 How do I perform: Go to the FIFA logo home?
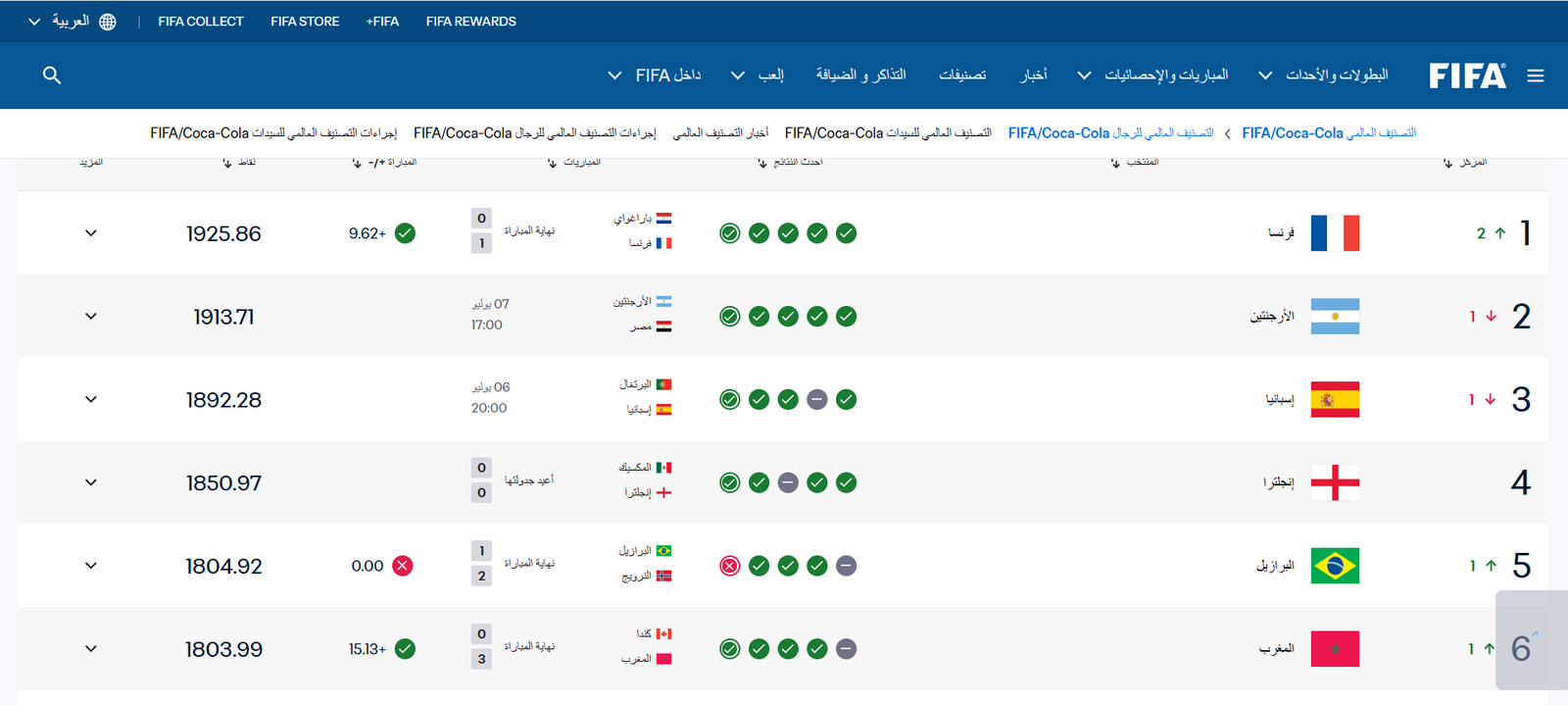1467,76
